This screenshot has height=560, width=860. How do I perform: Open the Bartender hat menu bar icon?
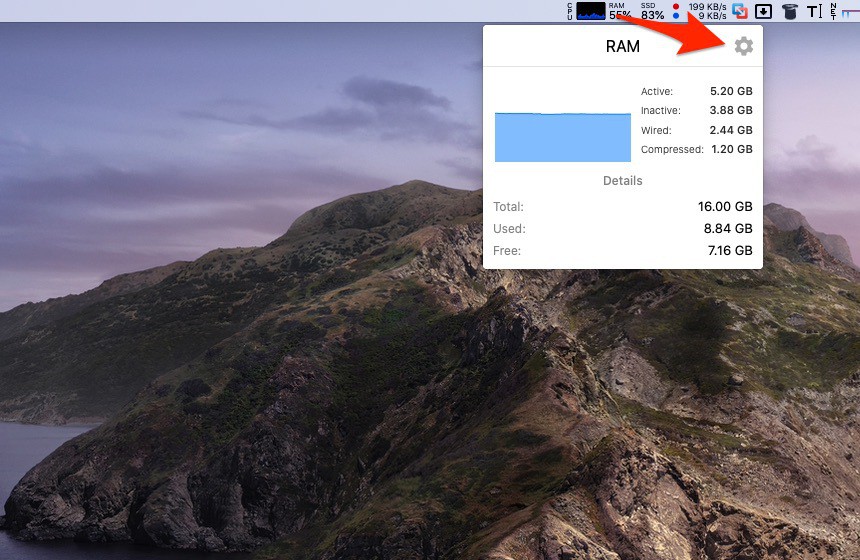point(789,11)
